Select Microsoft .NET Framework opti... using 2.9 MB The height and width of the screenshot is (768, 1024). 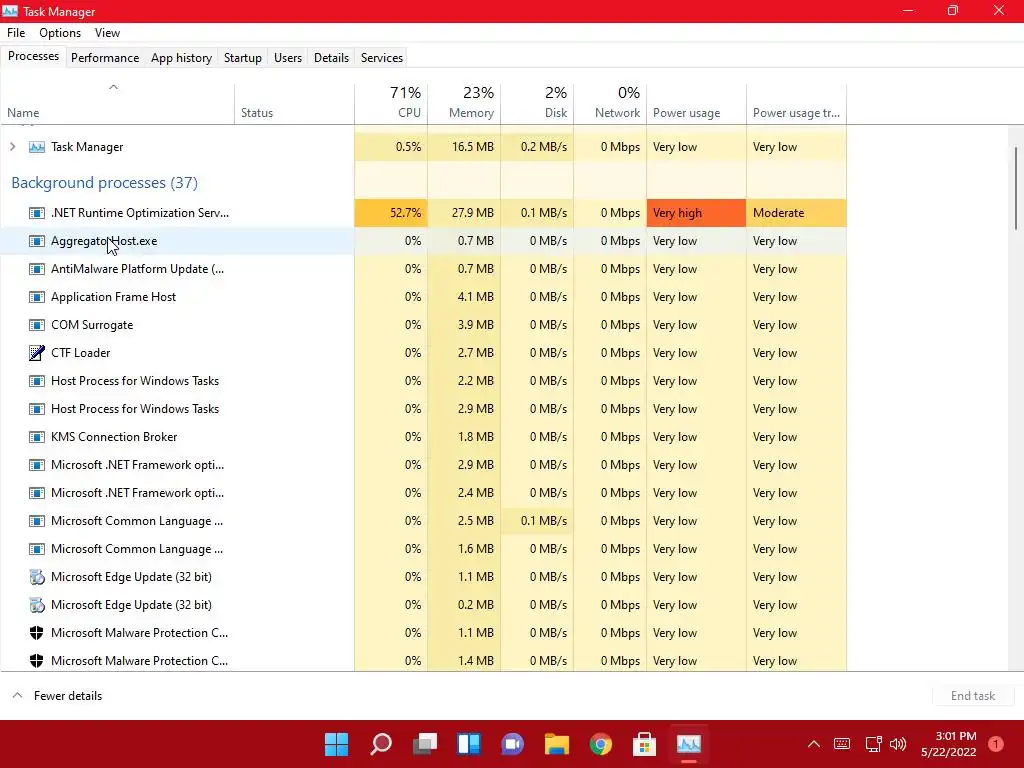point(423,465)
